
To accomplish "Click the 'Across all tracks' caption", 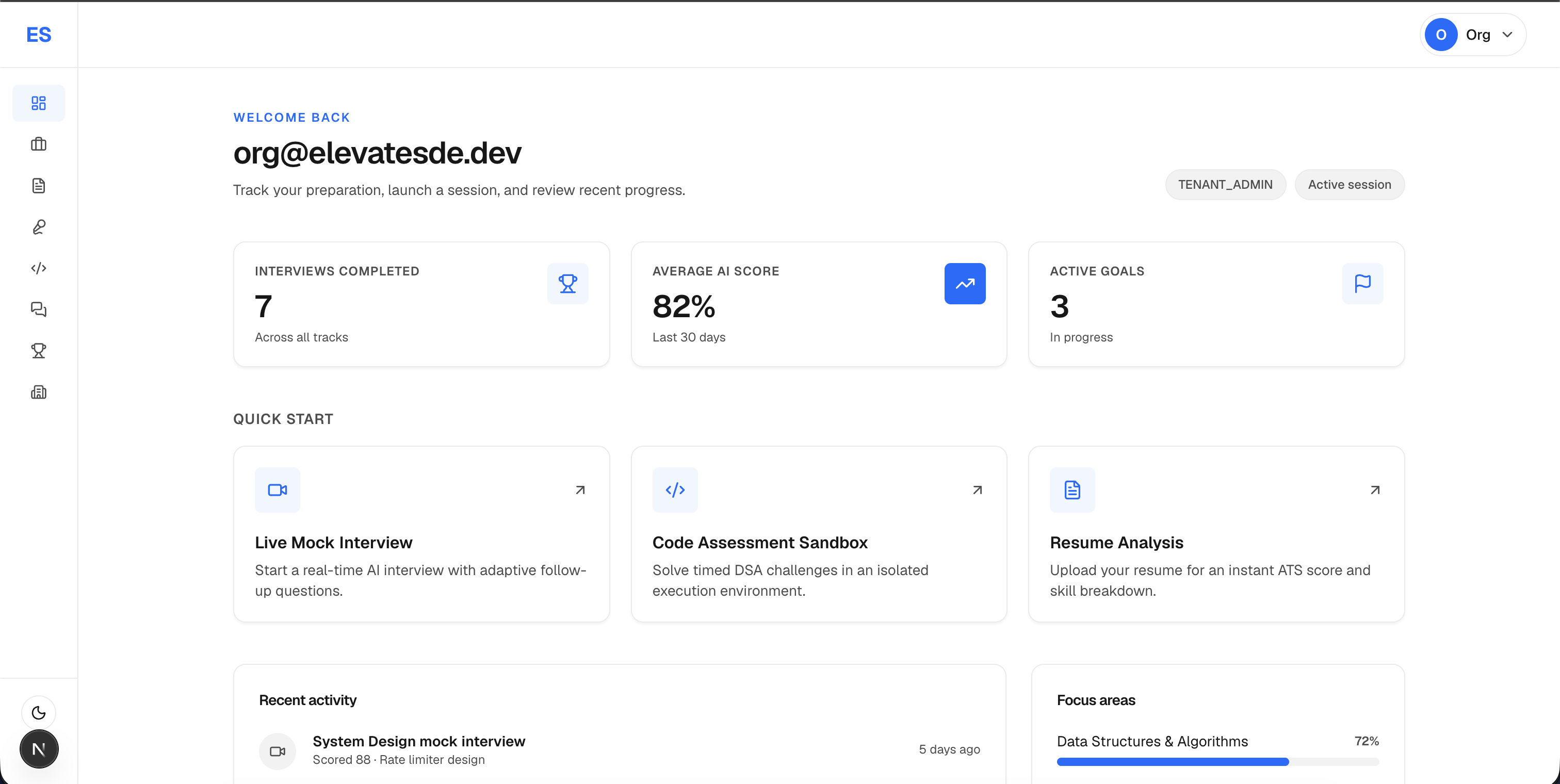I will [302, 337].
